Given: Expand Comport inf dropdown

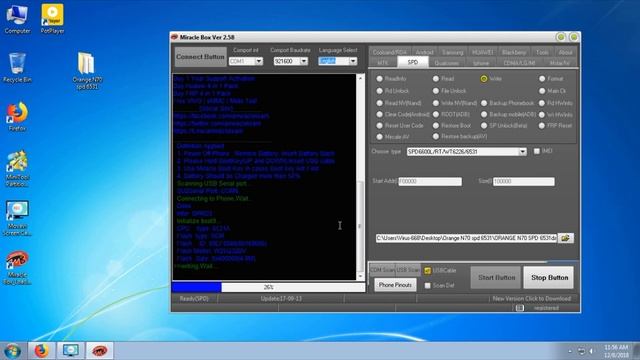Looking at the screenshot, I should (x=259, y=61).
